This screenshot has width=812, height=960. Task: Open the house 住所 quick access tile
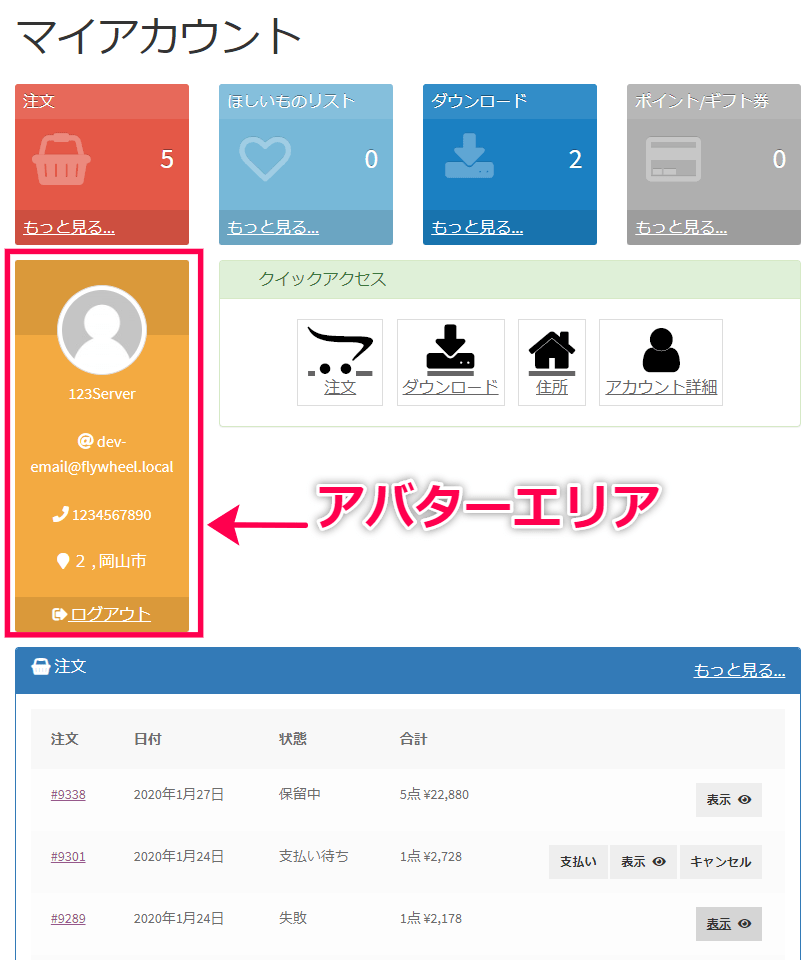pos(552,362)
